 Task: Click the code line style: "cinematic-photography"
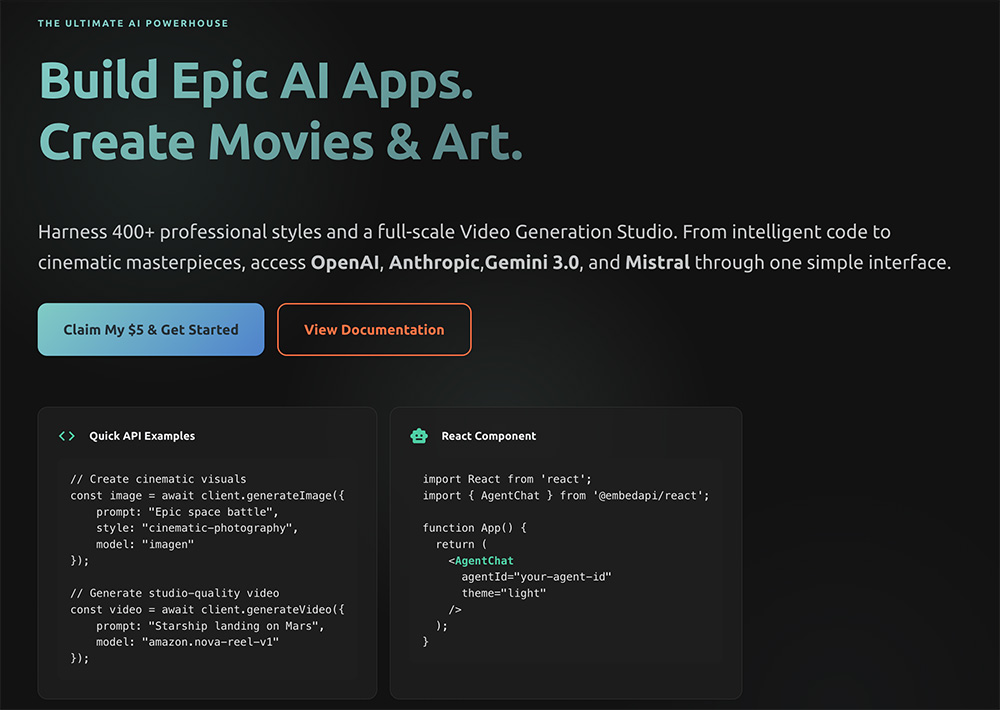[x=197, y=528]
